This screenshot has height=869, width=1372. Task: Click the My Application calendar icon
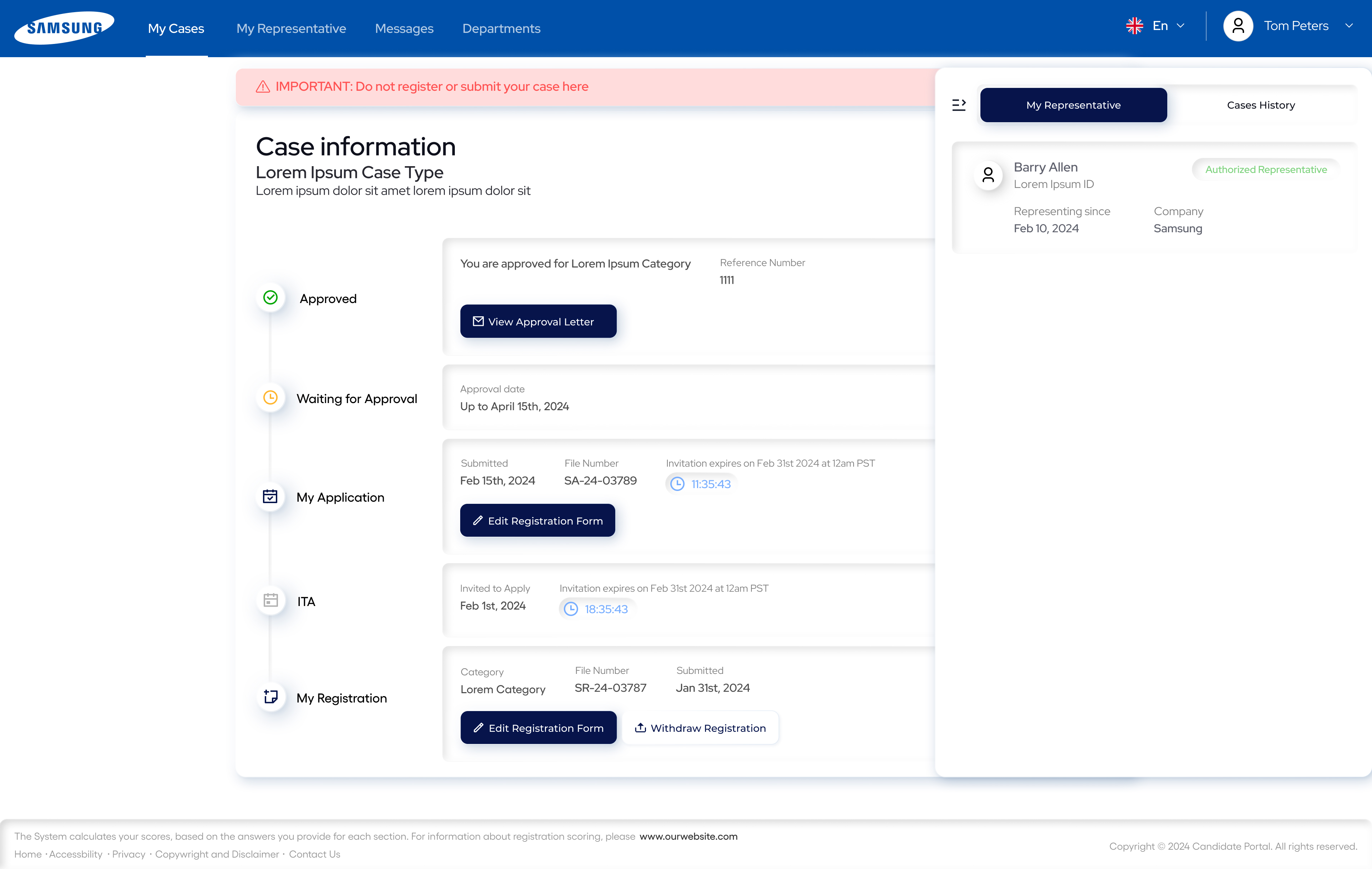tap(270, 496)
